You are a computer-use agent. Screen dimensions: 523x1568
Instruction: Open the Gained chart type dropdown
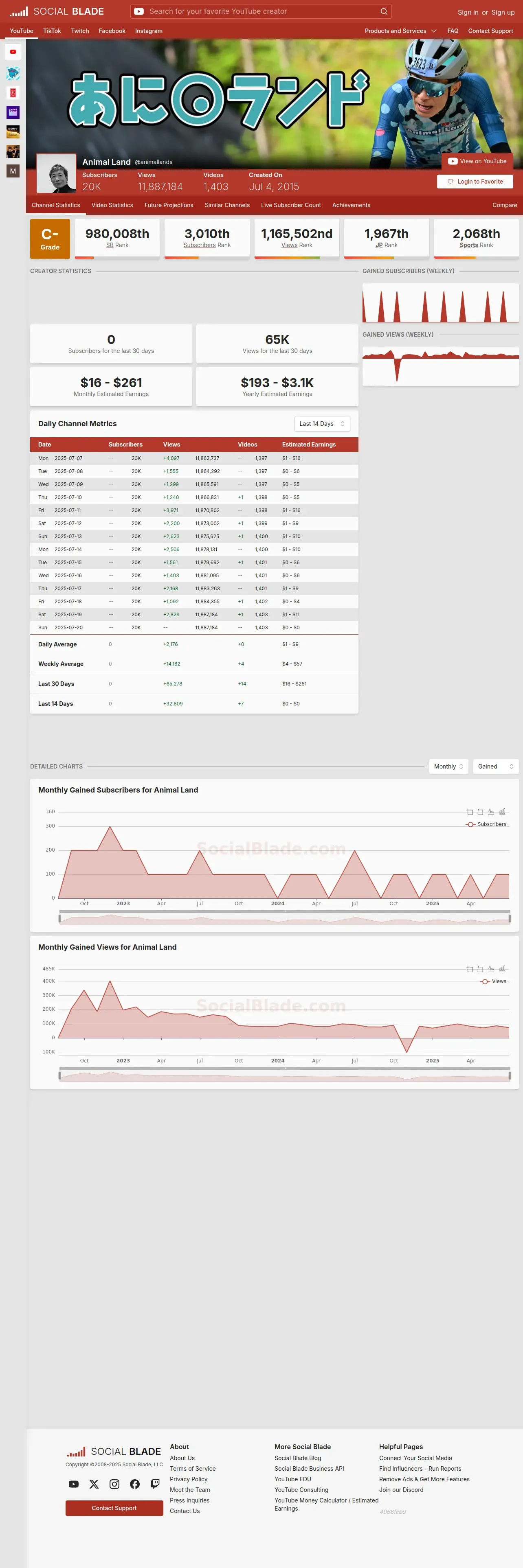(x=496, y=766)
